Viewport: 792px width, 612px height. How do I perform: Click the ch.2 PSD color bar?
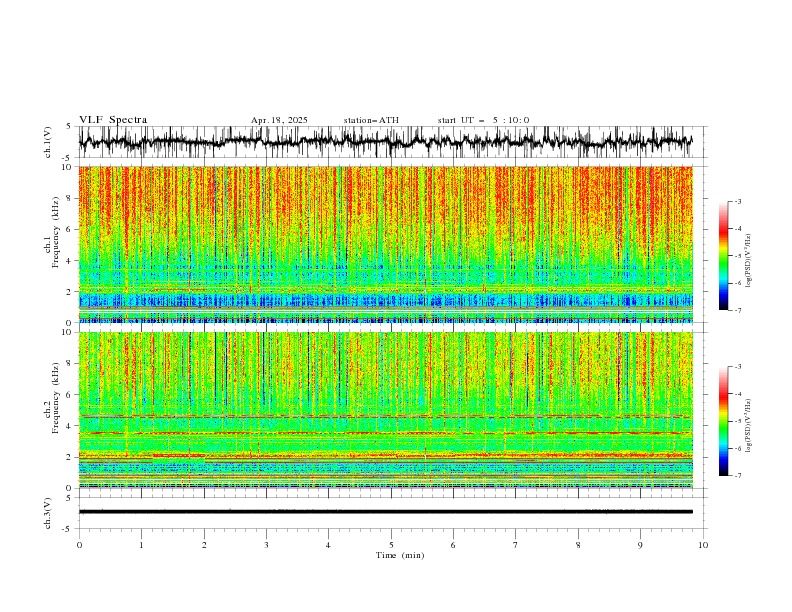point(724,421)
